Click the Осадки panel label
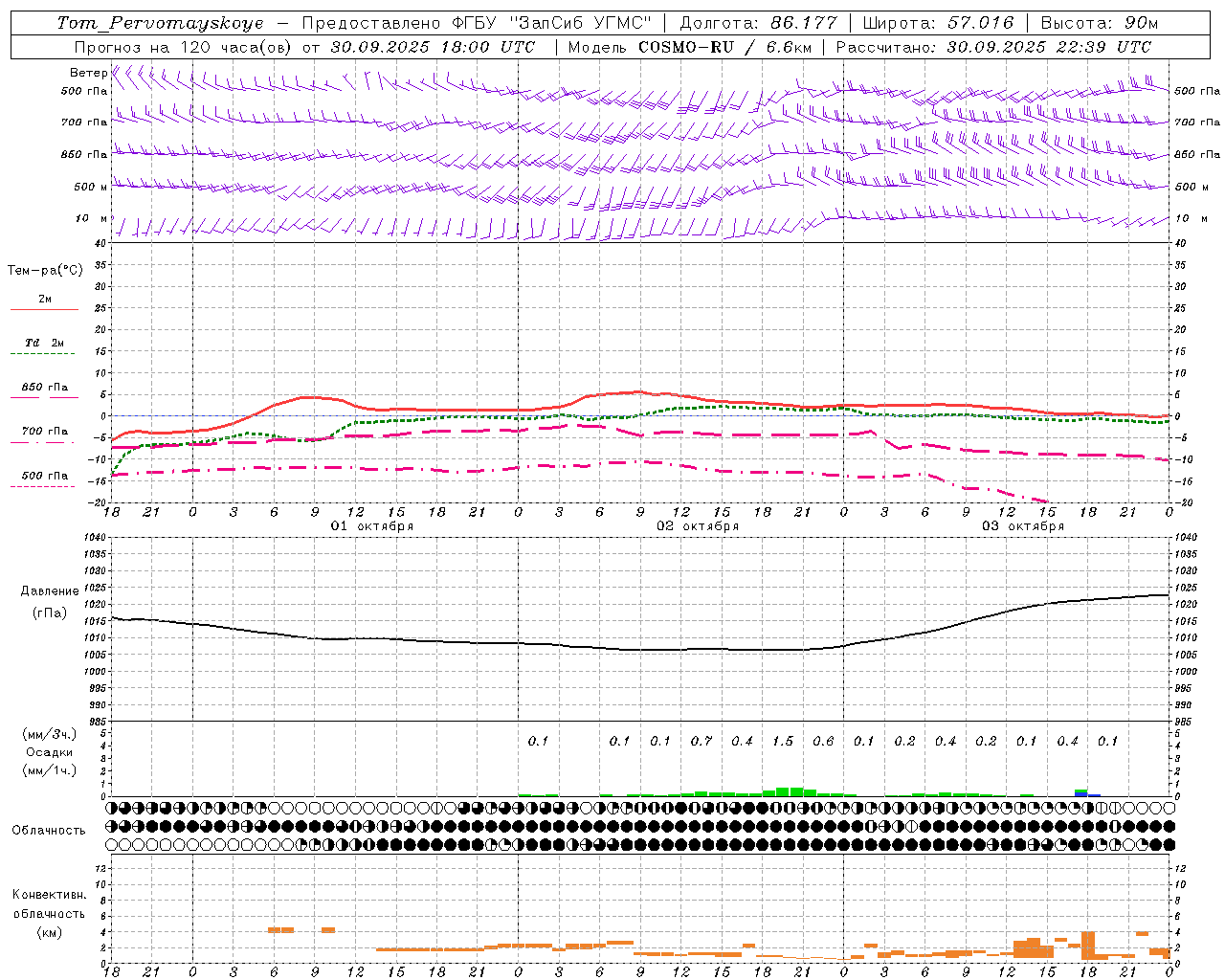Image resolution: width=1225 pixels, height=980 pixels. coord(50,752)
